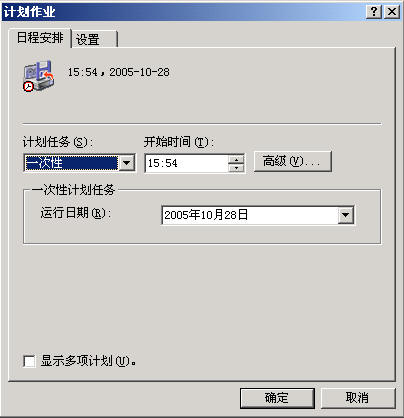Viewport: 404px width, 418px height.
Task: Click the 显示多项计划(U) label text
Action: coord(88,361)
